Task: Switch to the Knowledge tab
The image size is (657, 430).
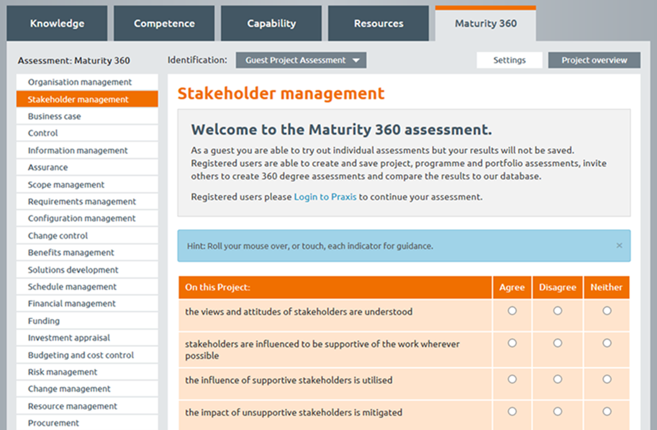Action: (57, 23)
